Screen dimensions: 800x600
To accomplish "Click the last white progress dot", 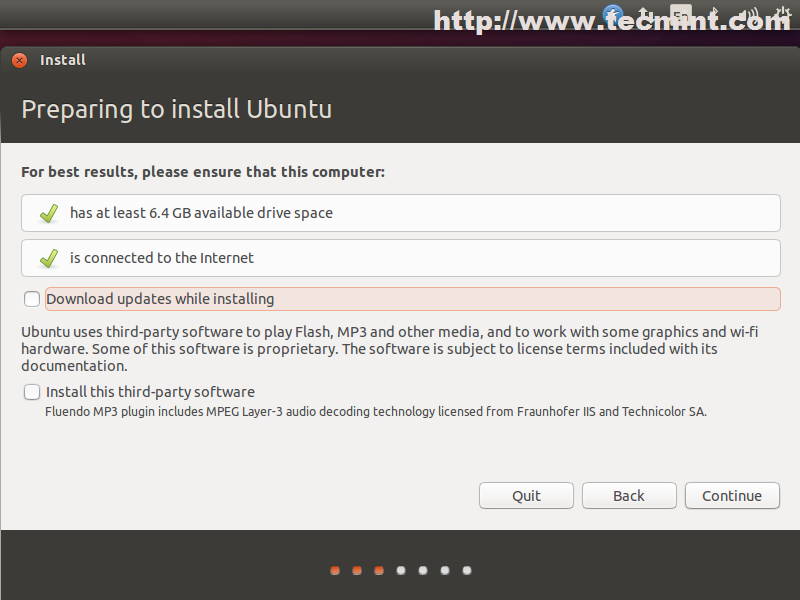I will [467, 571].
